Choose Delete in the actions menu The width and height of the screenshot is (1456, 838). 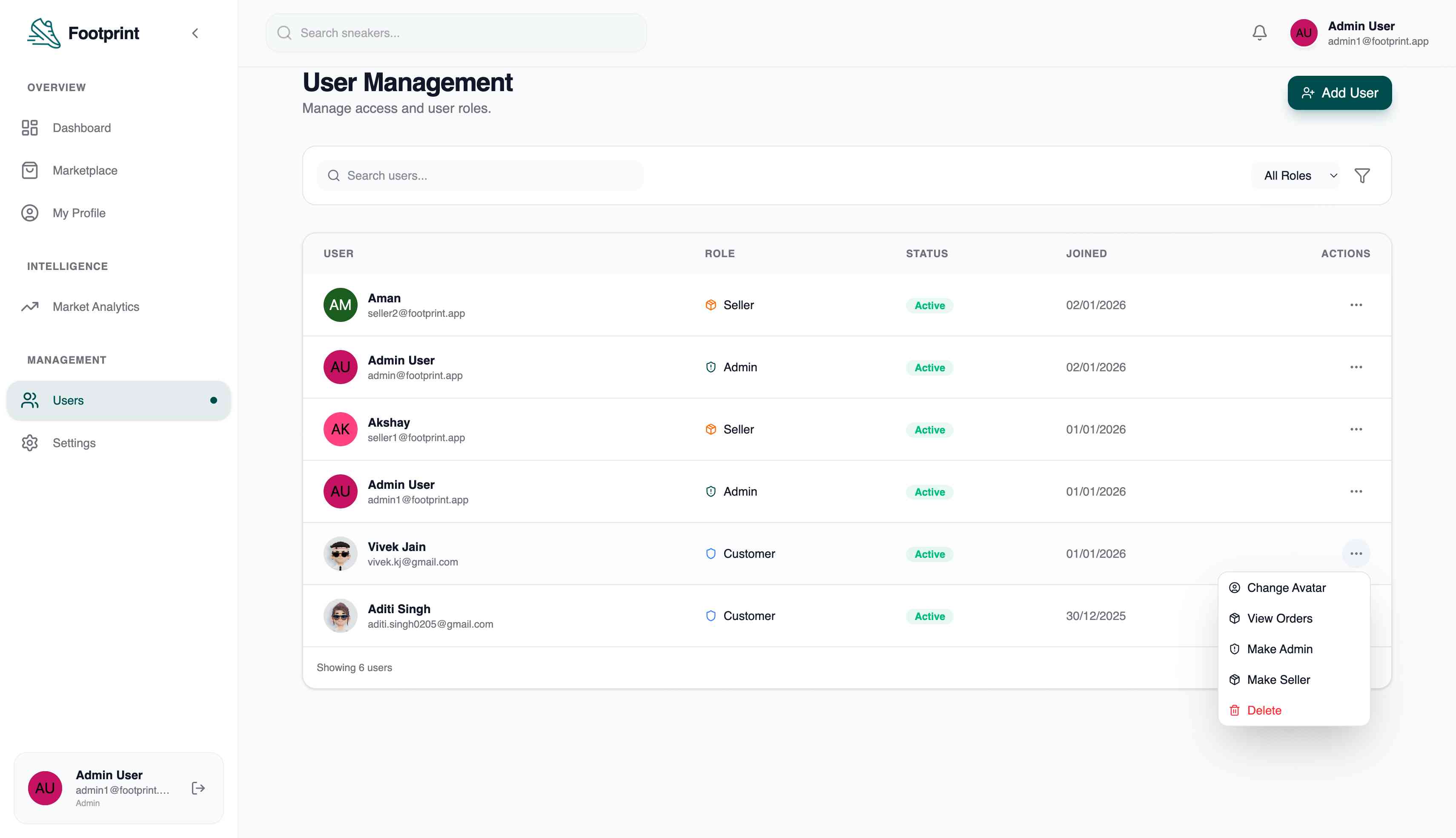pyautogui.click(x=1264, y=710)
